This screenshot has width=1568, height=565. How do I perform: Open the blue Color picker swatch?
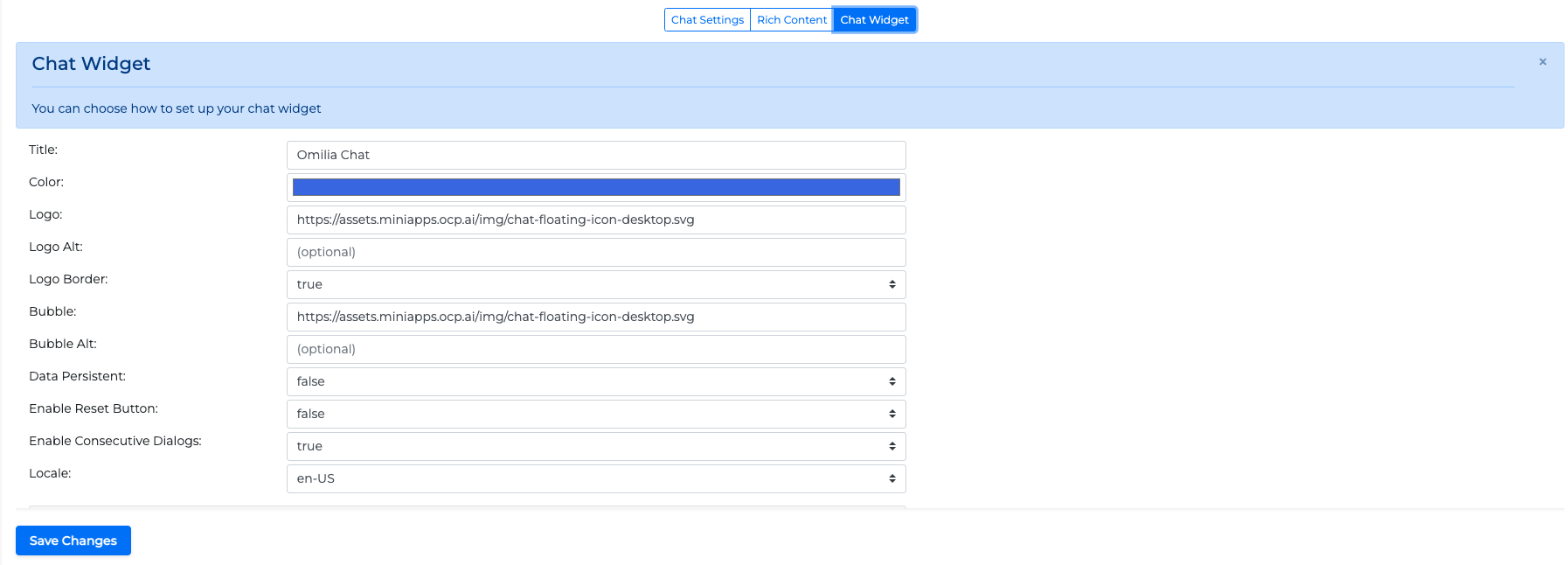click(595, 187)
